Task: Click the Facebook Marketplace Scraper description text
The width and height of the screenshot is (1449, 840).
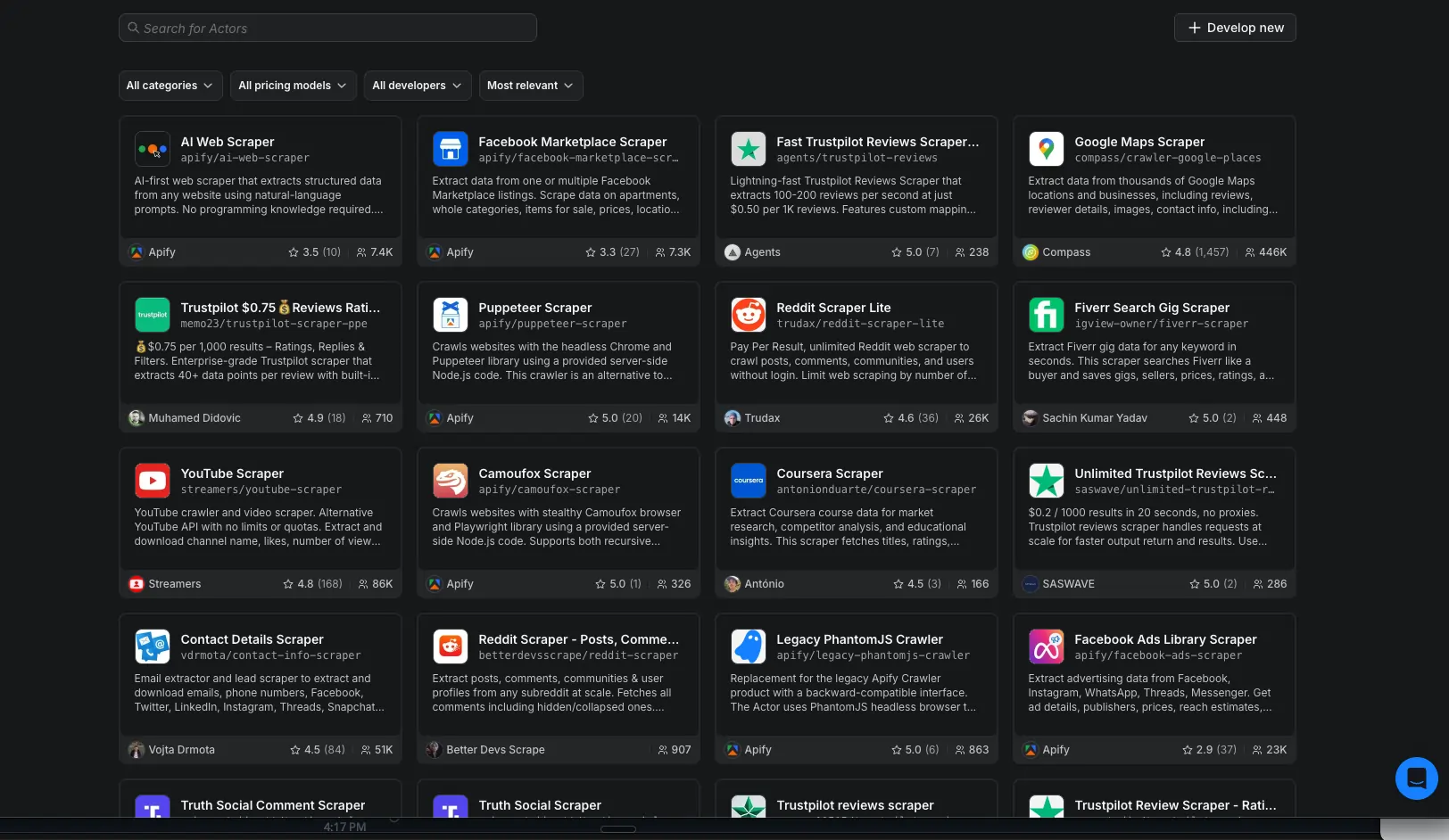Action: tap(556, 195)
